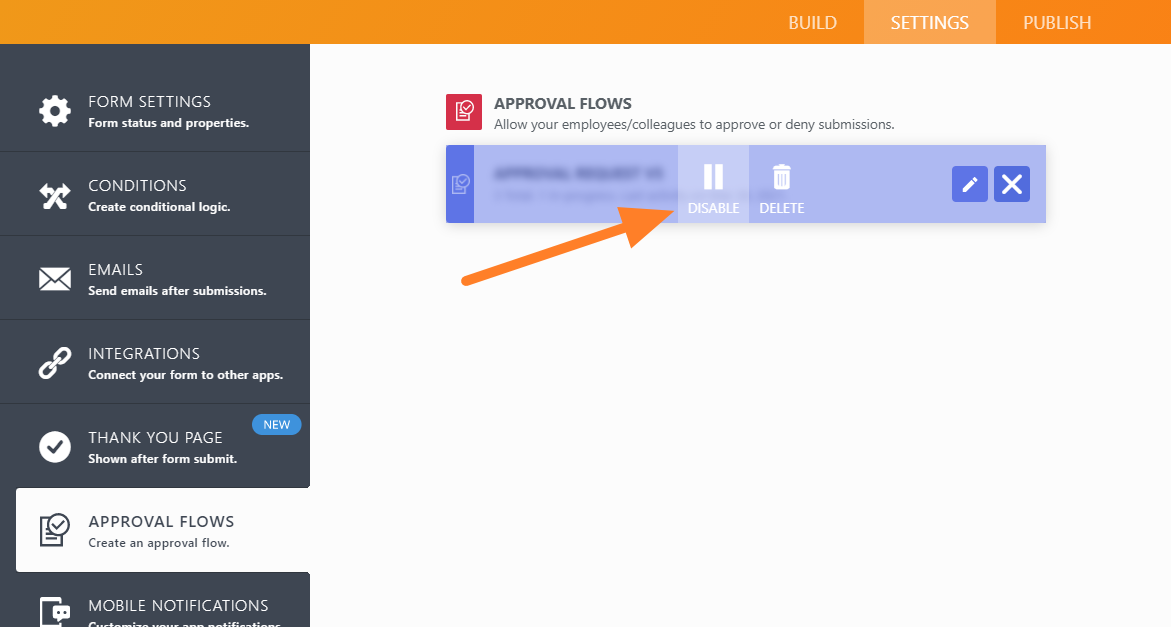Switch to the SETTINGS tab

point(930,22)
